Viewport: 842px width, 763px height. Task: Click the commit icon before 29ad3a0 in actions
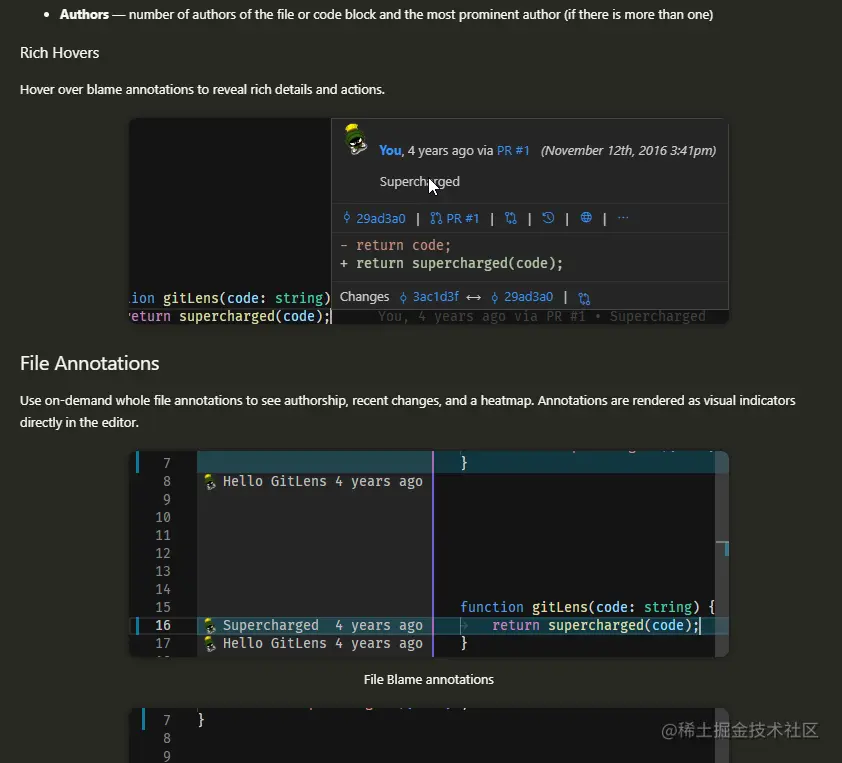click(x=347, y=218)
